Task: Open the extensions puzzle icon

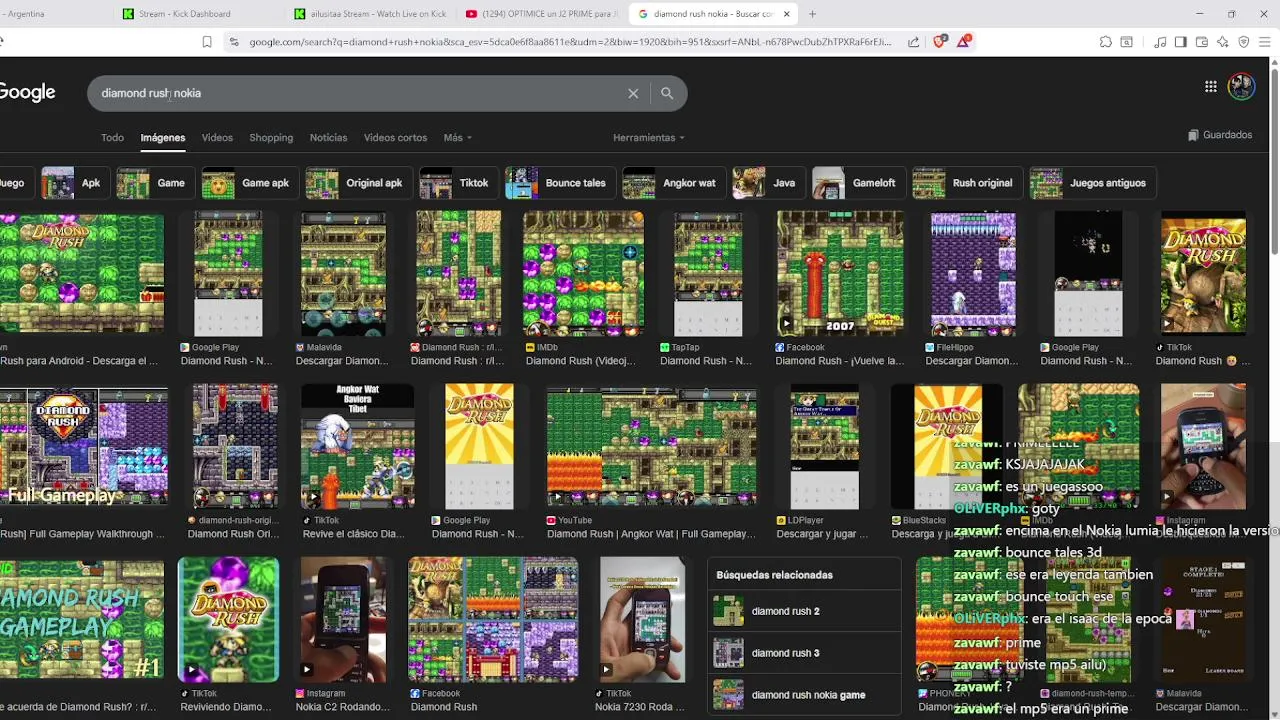Action: [1105, 42]
